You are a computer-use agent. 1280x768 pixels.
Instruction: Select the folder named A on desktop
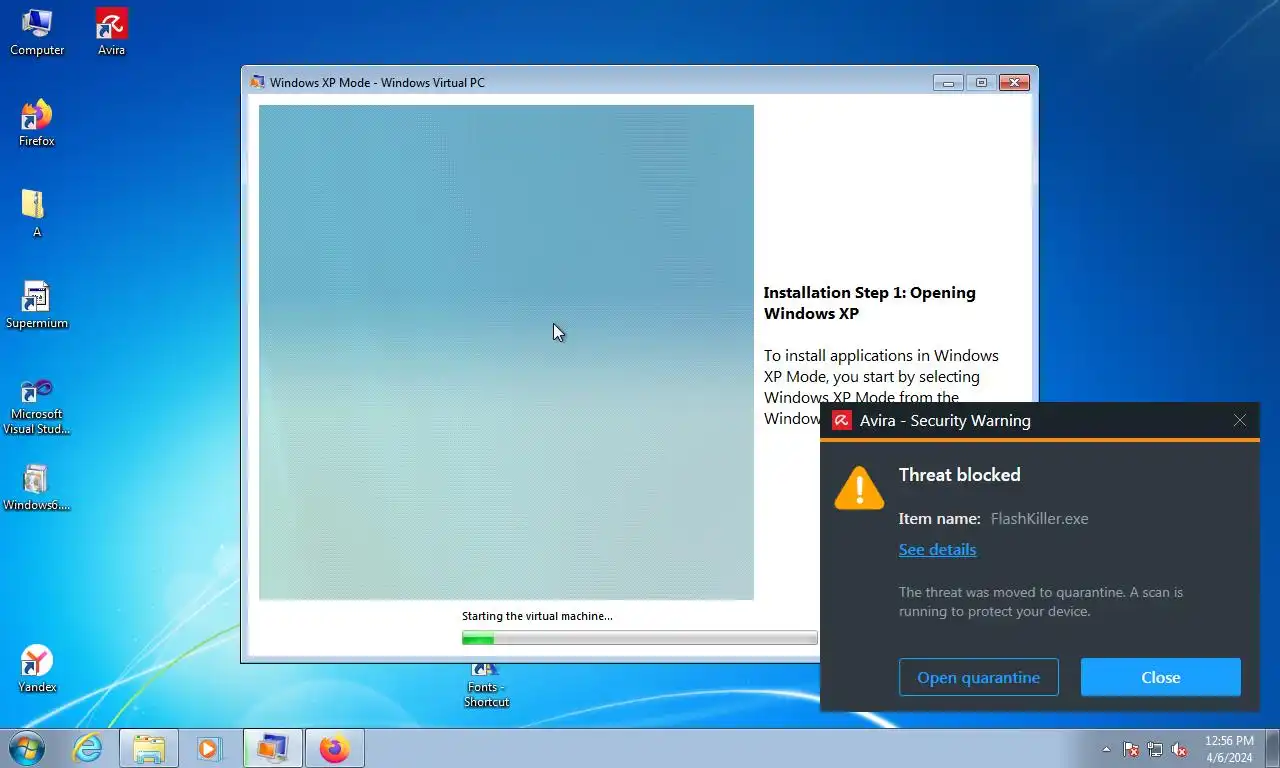37,213
